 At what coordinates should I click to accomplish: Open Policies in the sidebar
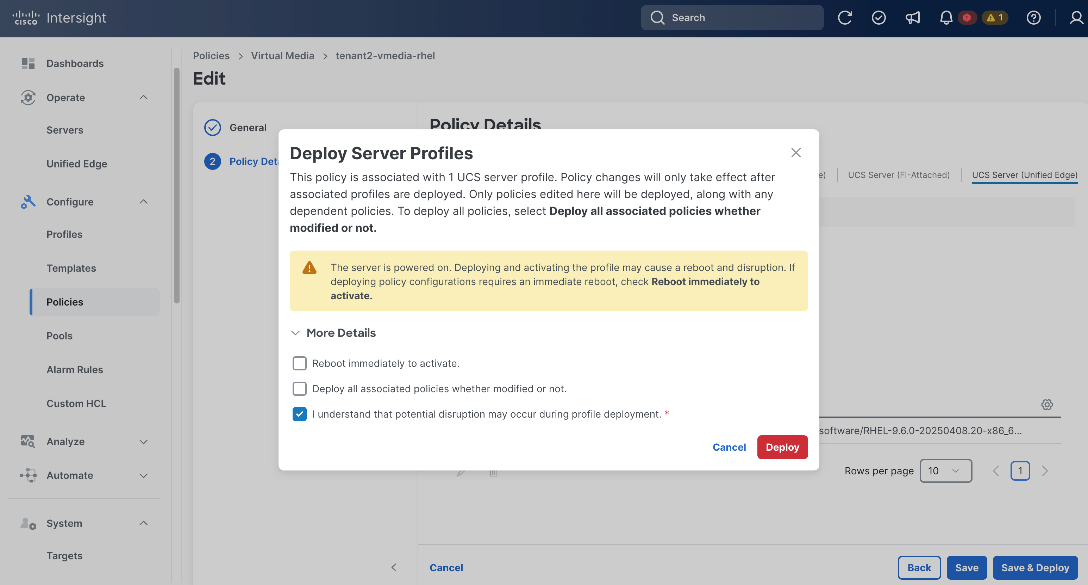click(x=95, y=302)
